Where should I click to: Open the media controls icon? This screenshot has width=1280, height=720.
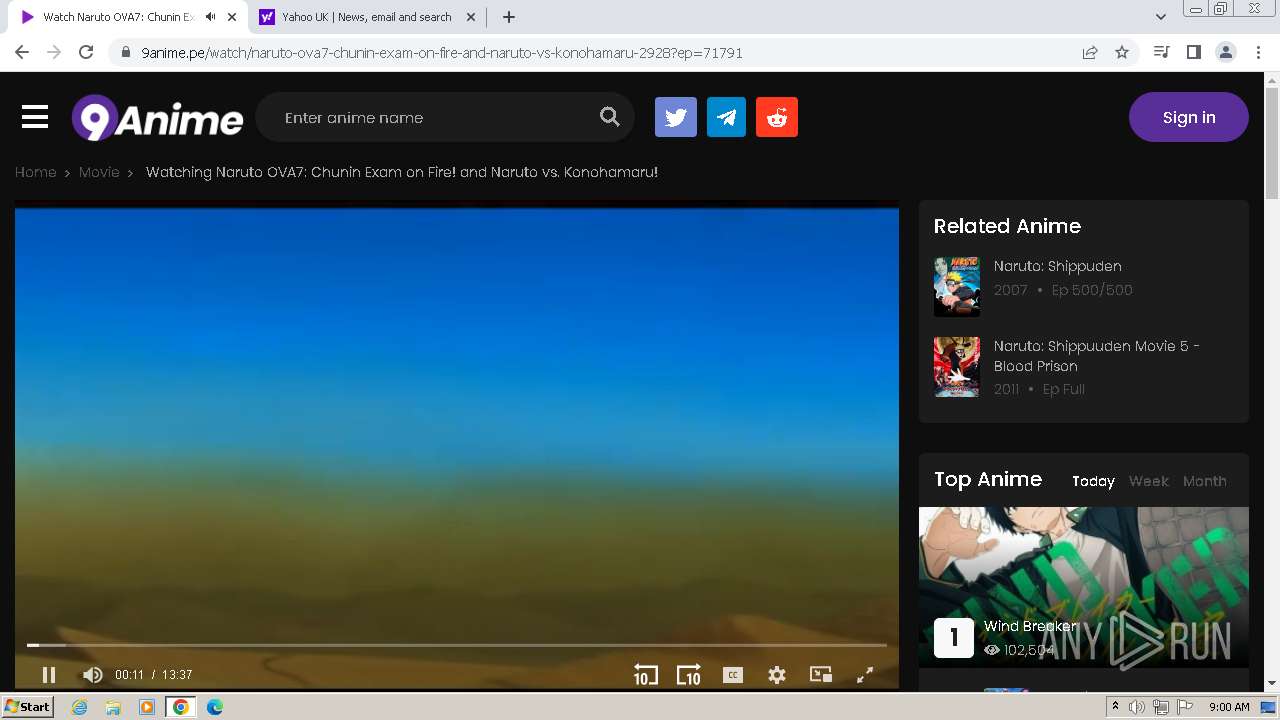click(x=1161, y=52)
